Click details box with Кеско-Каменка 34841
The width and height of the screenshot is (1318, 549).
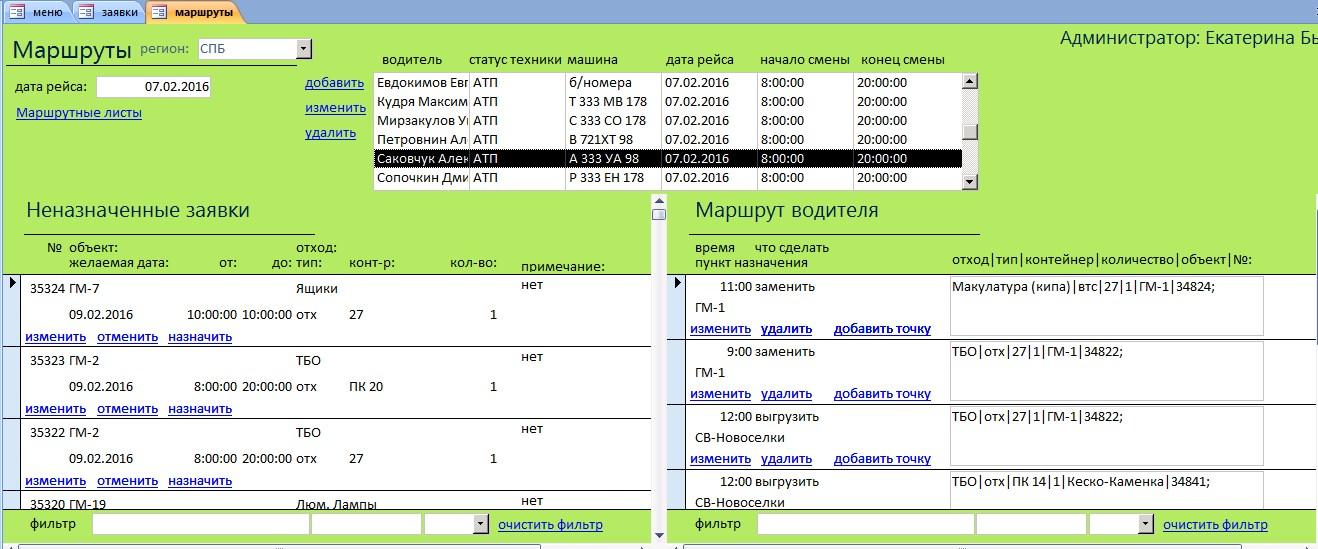1106,489
